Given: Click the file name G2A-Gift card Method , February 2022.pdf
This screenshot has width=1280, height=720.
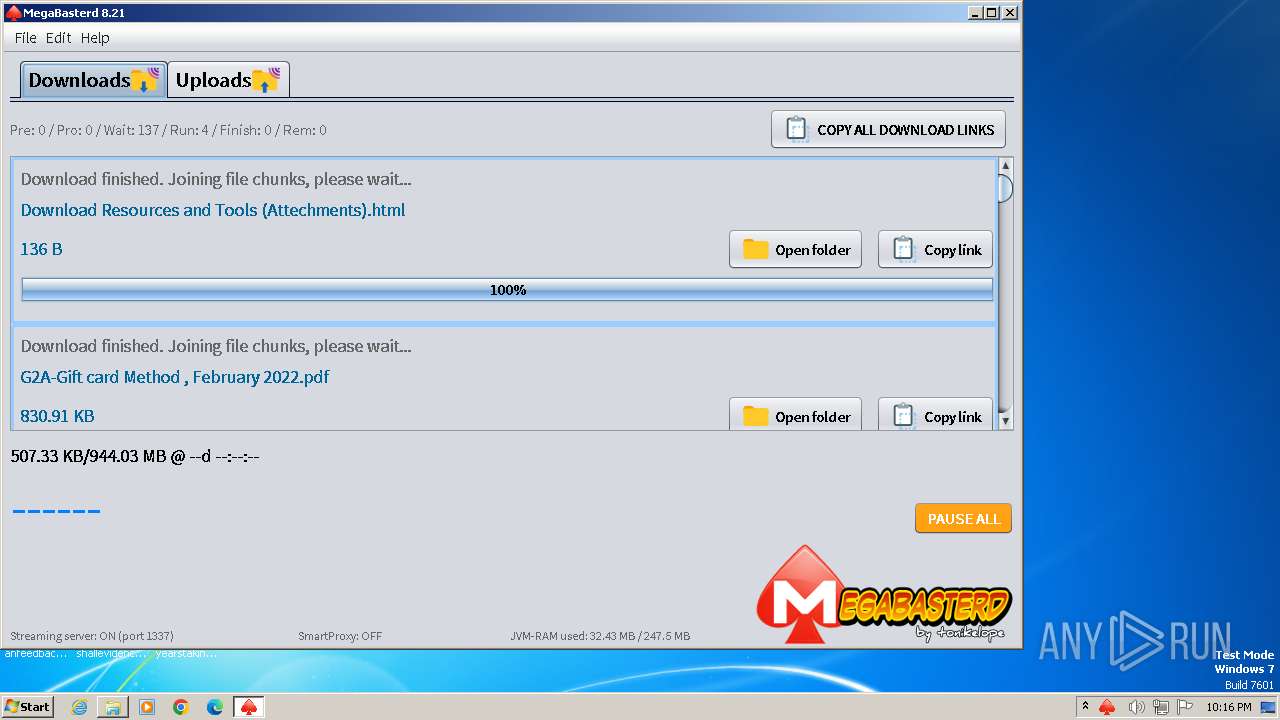Looking at the screenshot, I should 175,377.
